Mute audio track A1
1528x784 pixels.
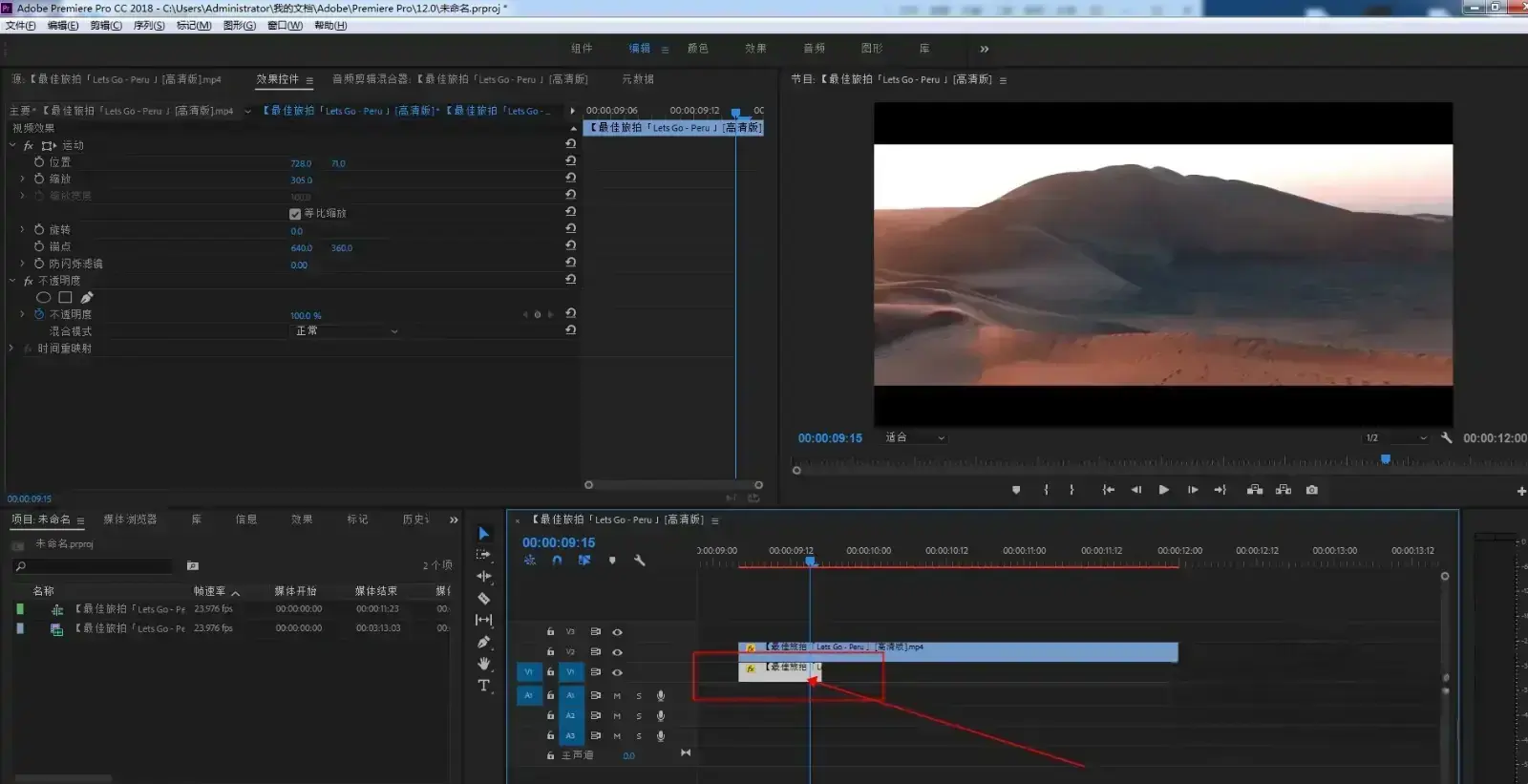[x=617, y=696]
